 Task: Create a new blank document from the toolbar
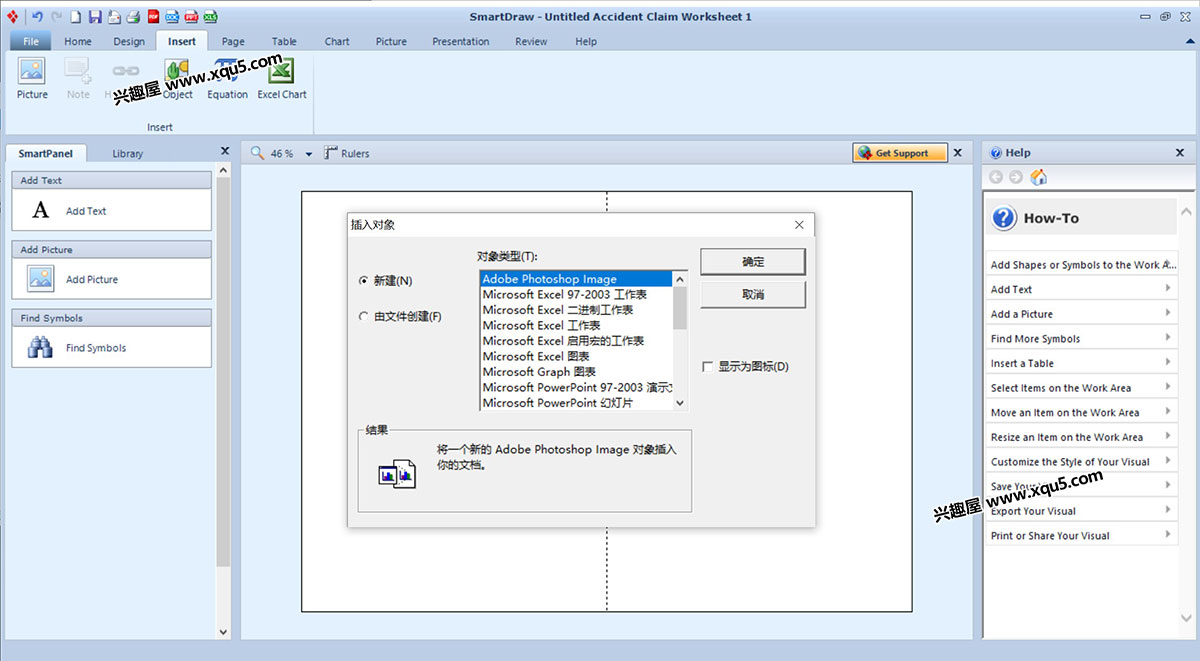[75, 16]
